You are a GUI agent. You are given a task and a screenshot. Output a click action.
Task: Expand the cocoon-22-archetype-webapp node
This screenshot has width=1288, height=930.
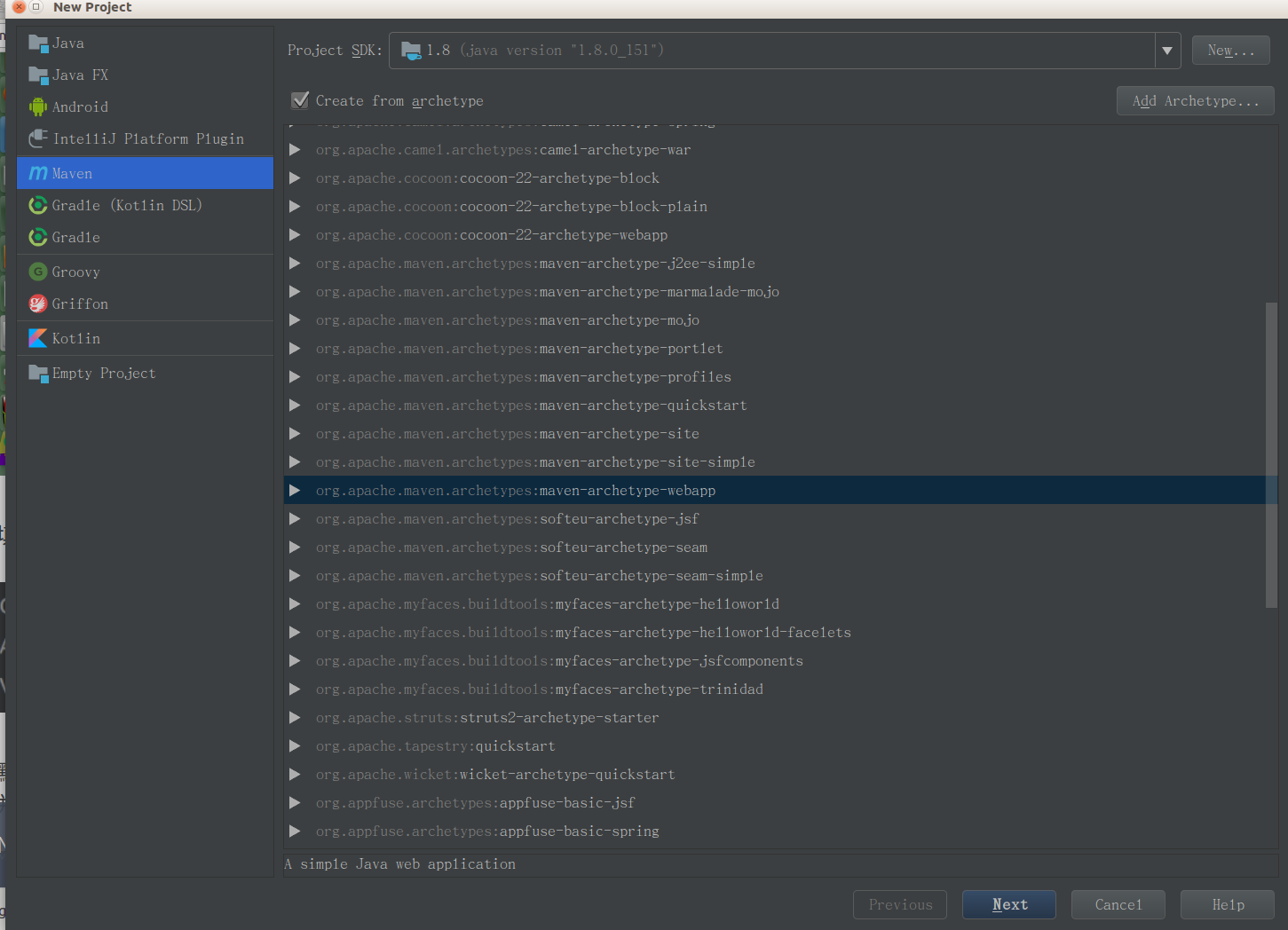click(x=295, y=235)
